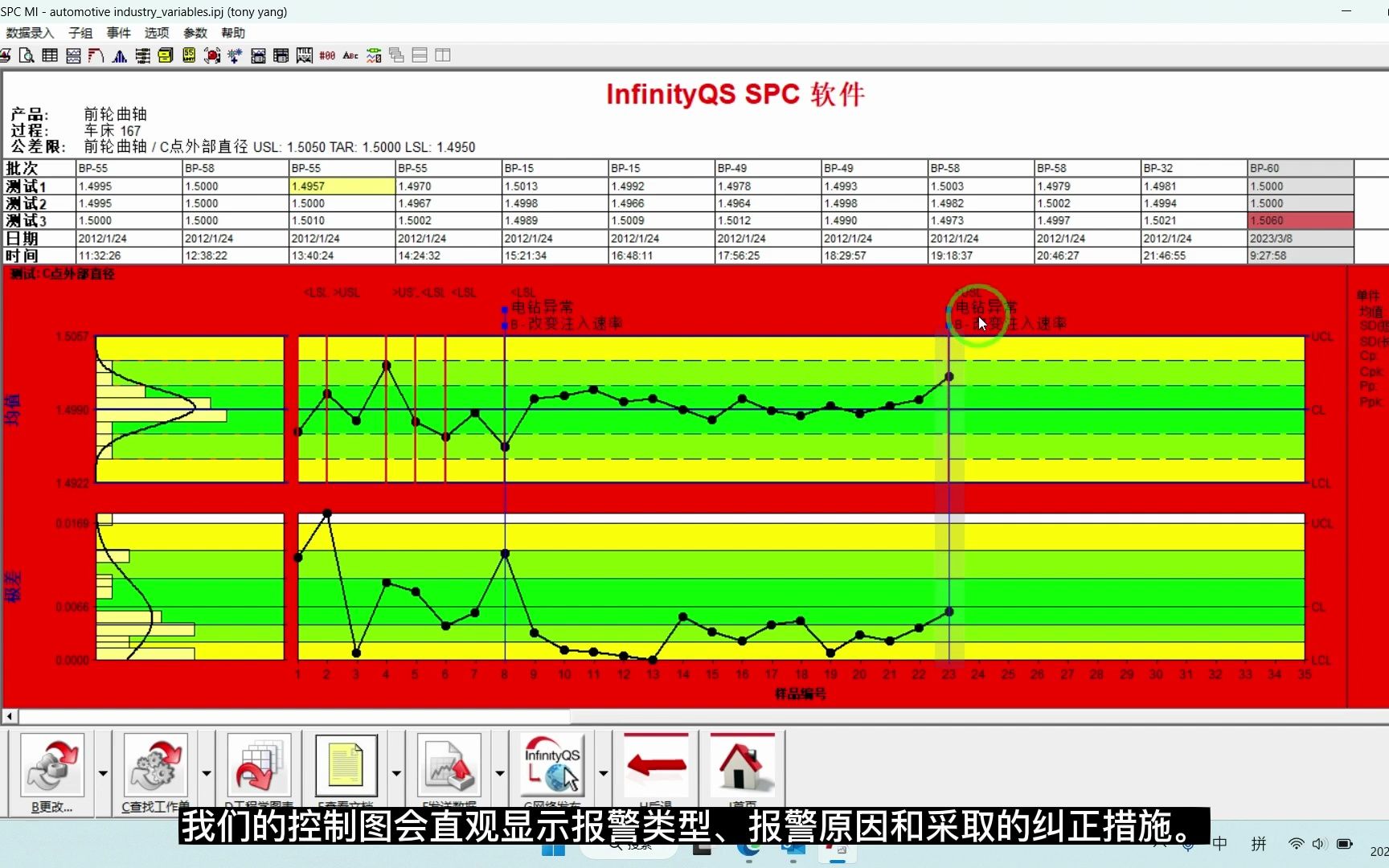
Task: Click the B更改 button
Action: point(52,772)
